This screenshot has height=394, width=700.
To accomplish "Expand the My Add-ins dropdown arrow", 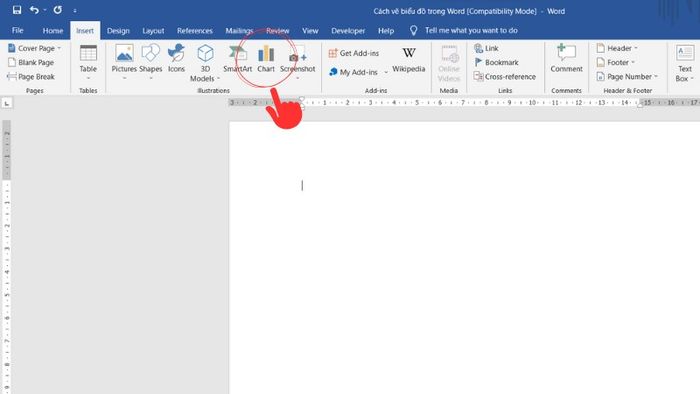I will pos(386,72).
